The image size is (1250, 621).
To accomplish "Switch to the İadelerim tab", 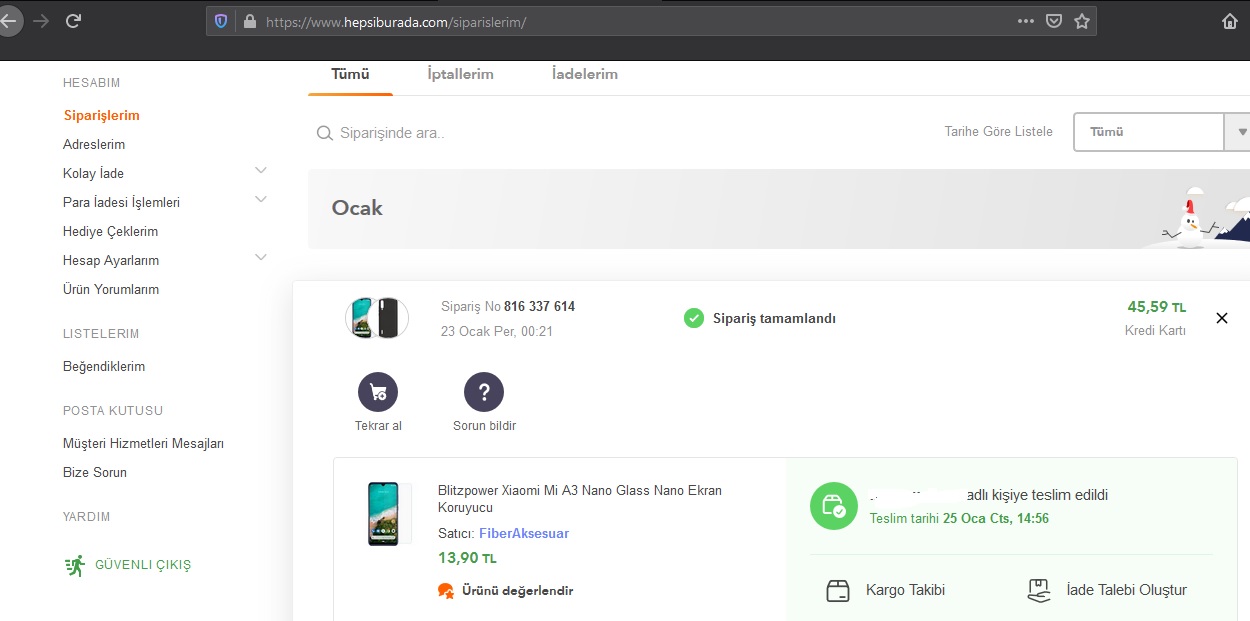I will pyautogui.click(x=585, y=74).
